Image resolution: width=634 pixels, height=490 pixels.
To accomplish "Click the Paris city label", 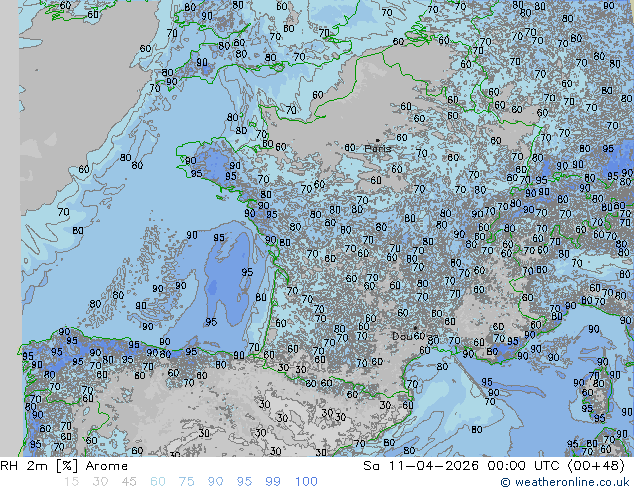I will (x=378, y=149).
